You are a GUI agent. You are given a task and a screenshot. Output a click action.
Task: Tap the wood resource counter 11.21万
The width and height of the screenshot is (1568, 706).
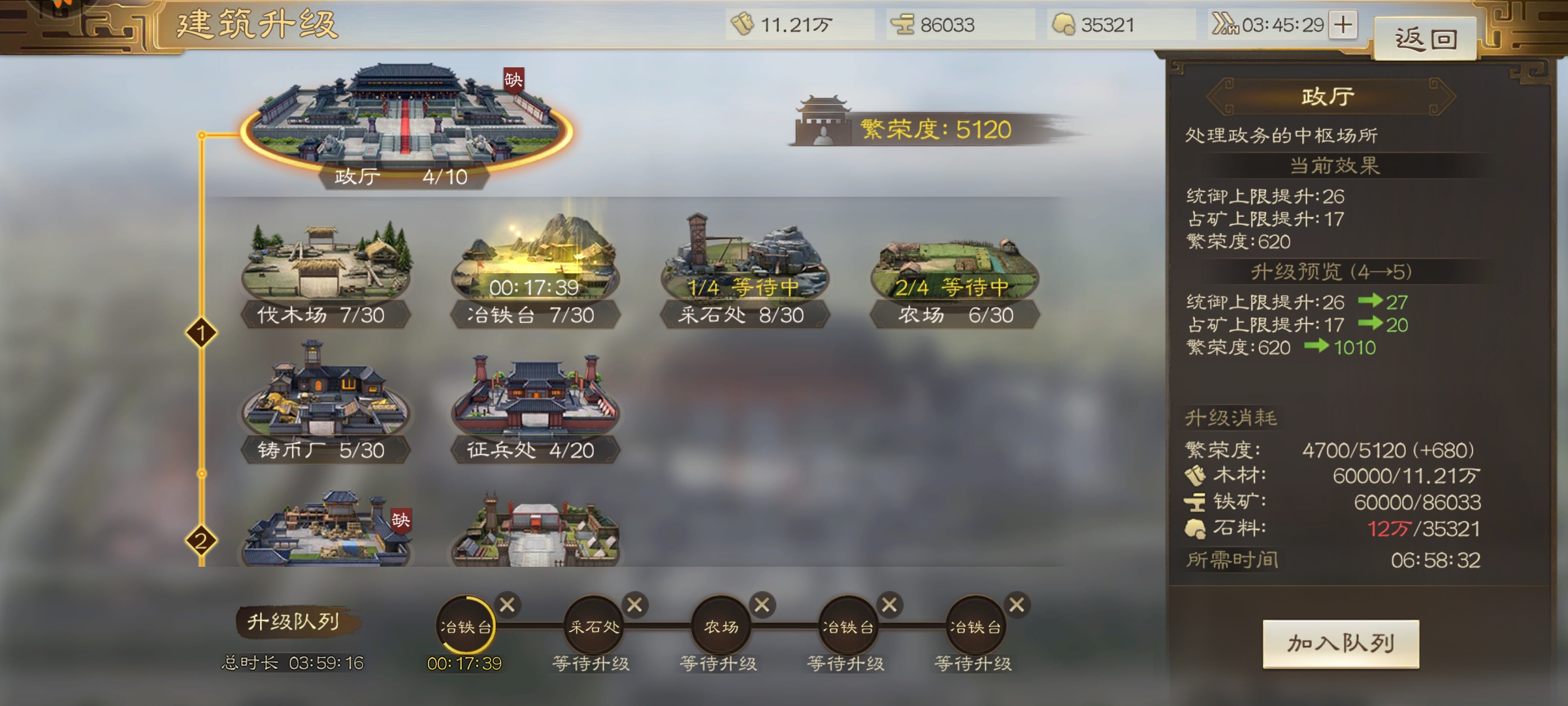(x=800, y=25)
